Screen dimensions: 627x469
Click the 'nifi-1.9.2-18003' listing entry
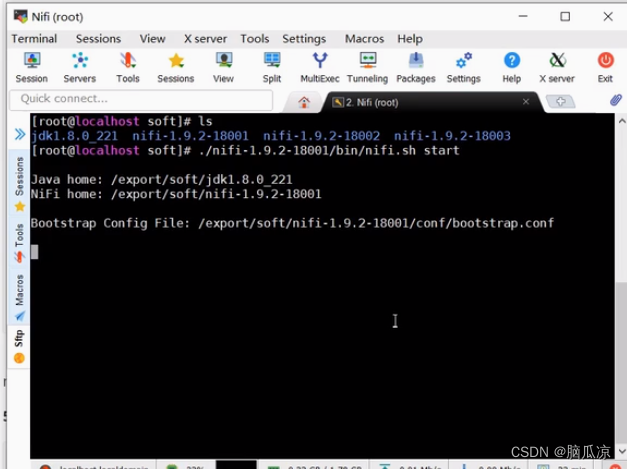[452, 136]
